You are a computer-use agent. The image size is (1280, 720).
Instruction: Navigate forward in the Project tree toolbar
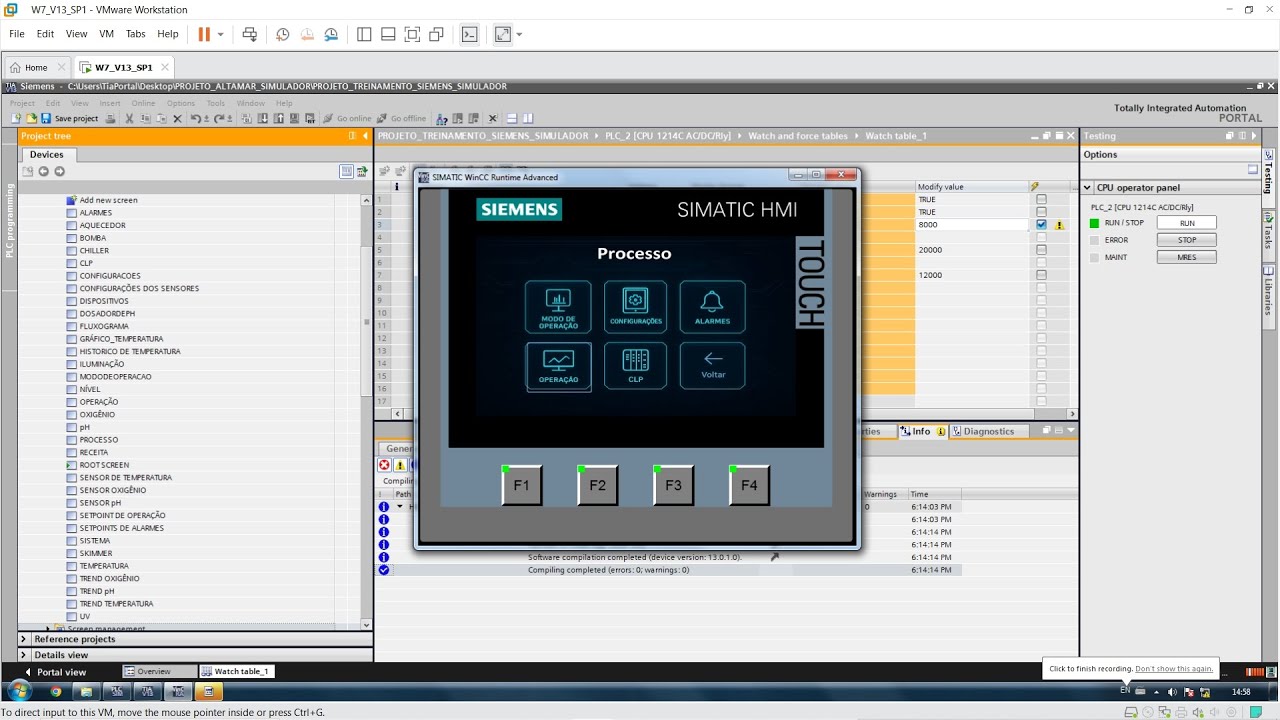tap(59, 171)
